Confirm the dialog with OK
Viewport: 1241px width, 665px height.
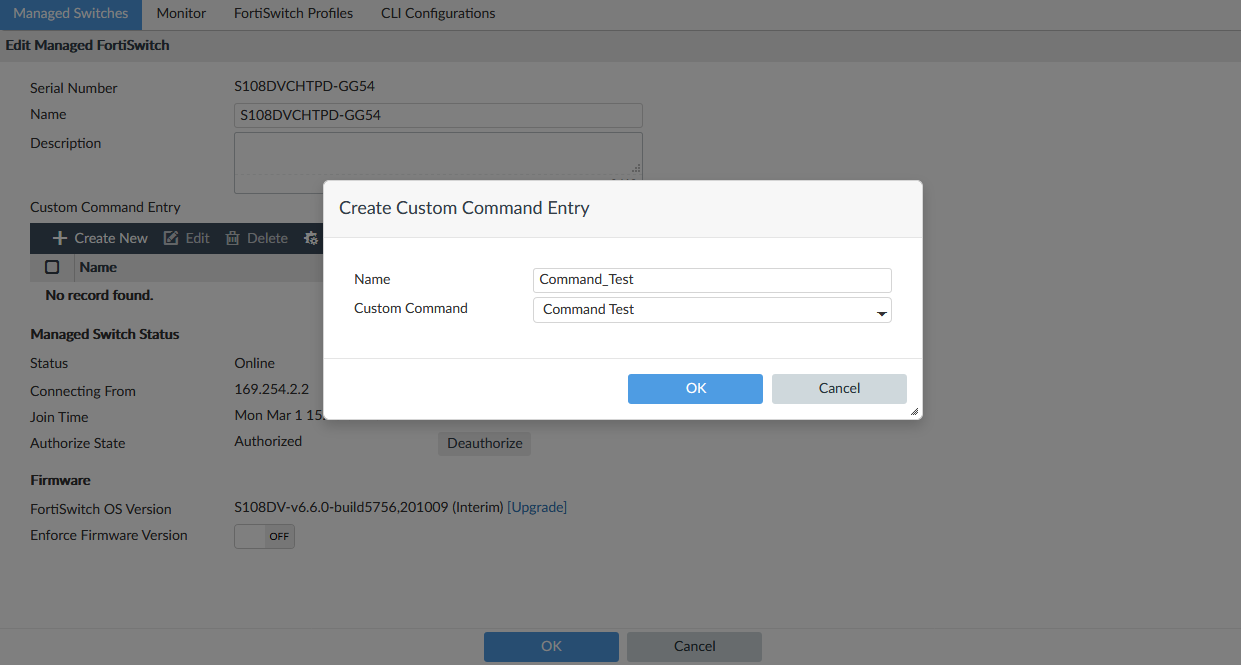click(x=695, y=389)
